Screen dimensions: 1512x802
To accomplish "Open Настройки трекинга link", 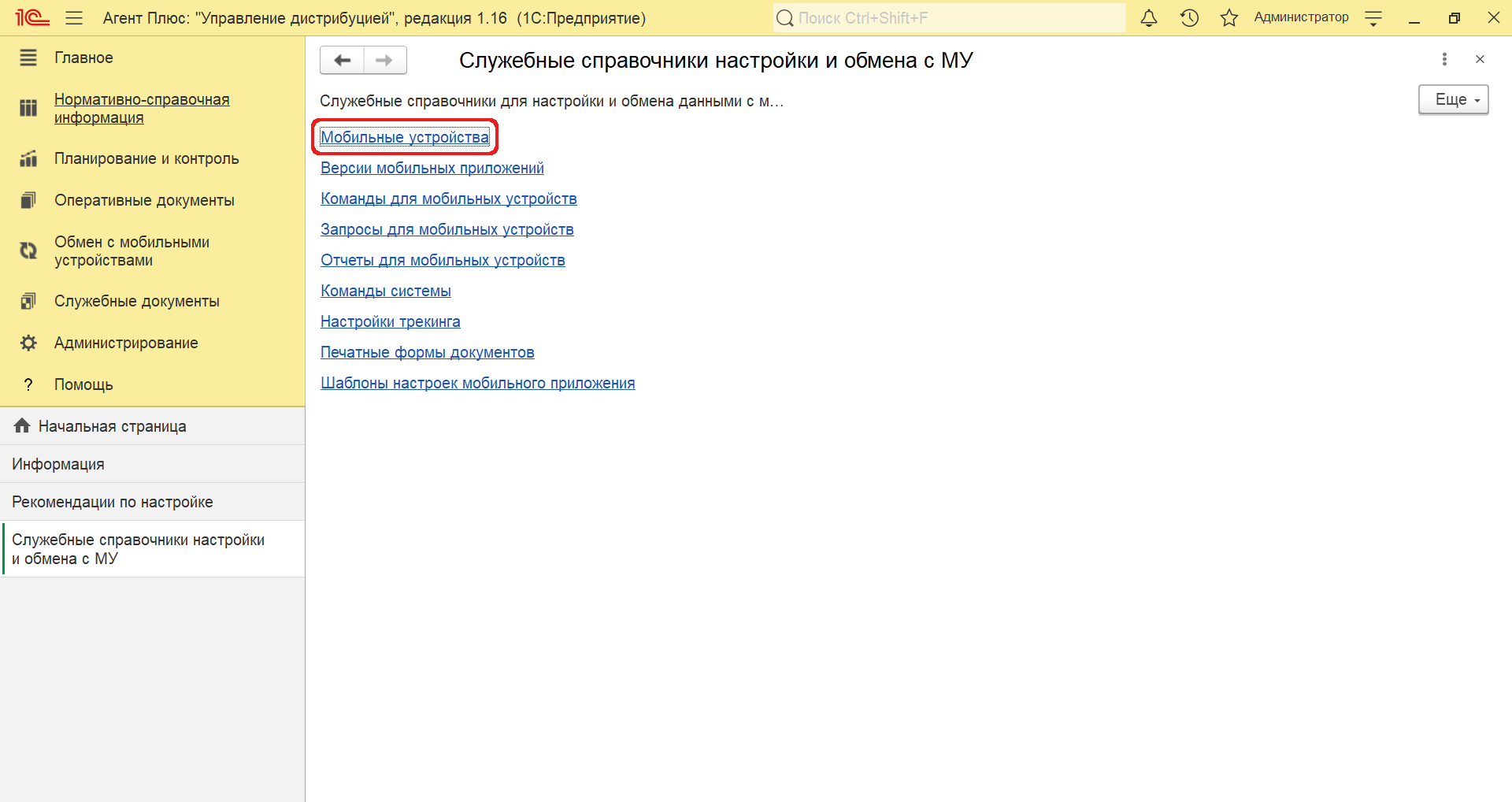I will click(x=391, y=321).
